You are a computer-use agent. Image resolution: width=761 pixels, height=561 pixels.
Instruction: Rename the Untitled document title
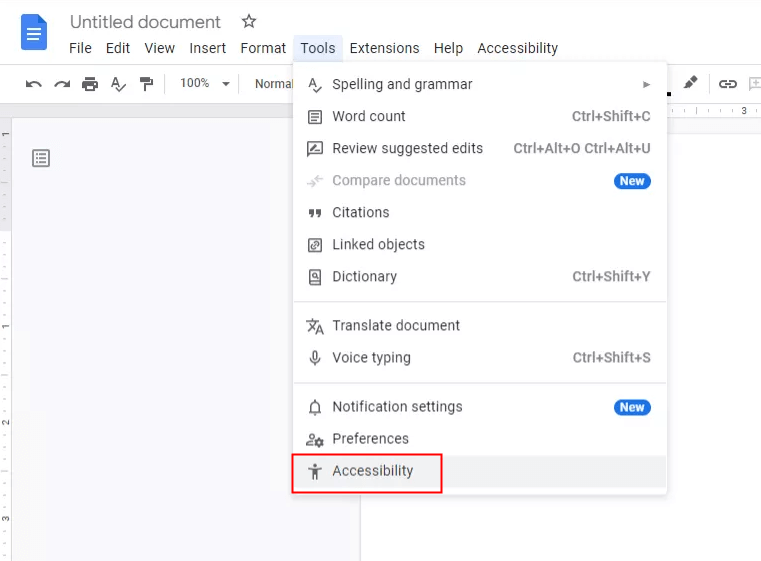tap(145, 22)
